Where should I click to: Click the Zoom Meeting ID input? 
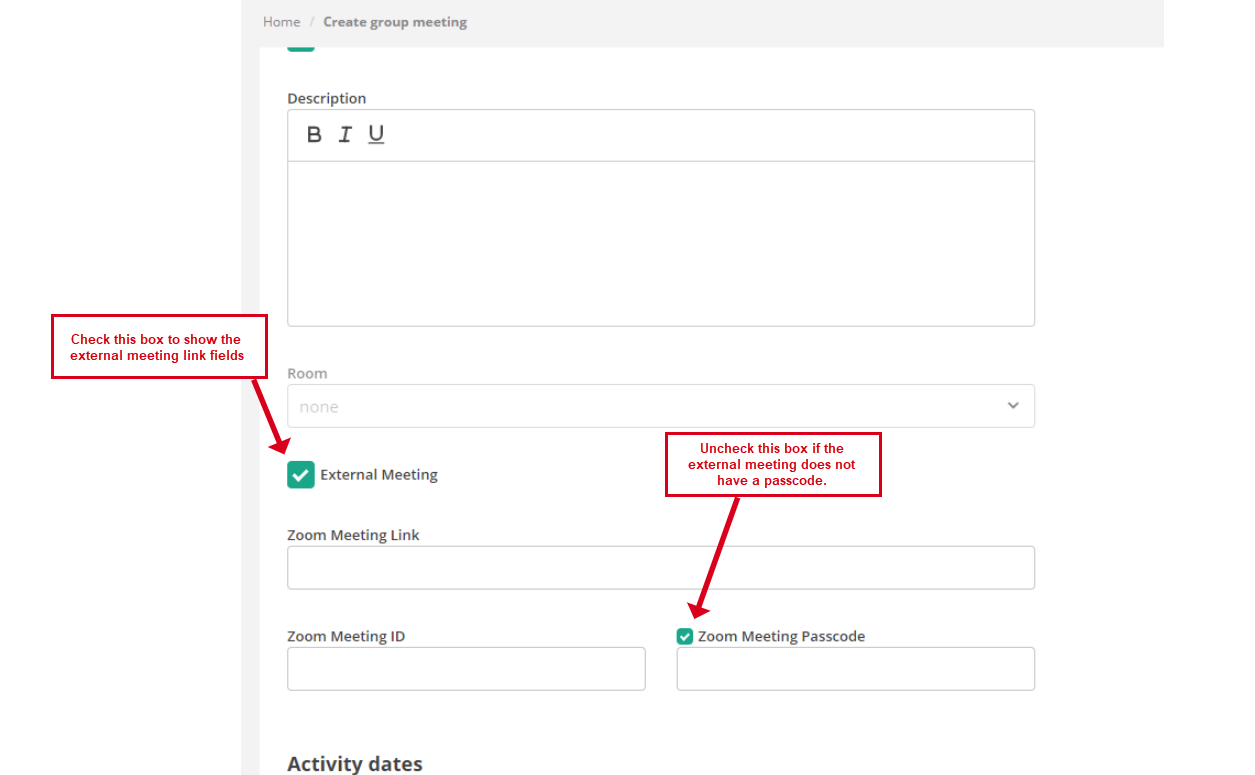(x=466, y=669)
